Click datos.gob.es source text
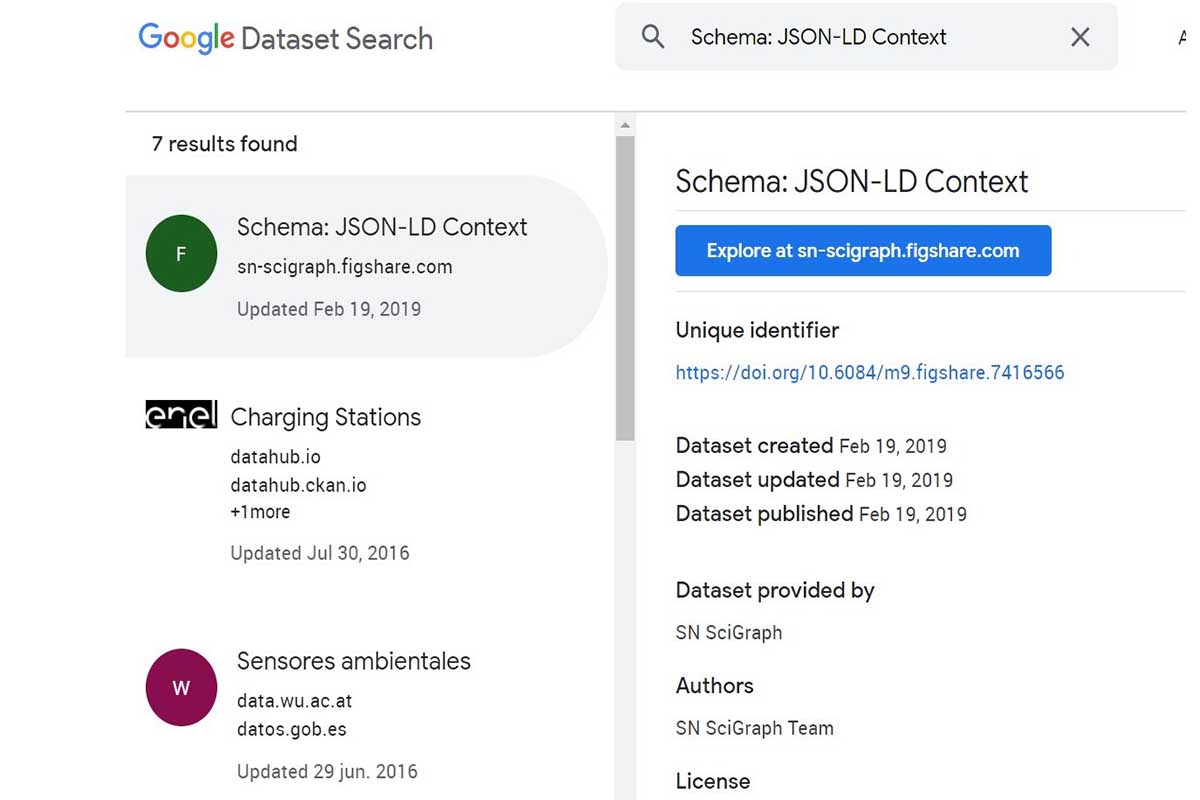1200x800 pixels. [x=291, y=729]
